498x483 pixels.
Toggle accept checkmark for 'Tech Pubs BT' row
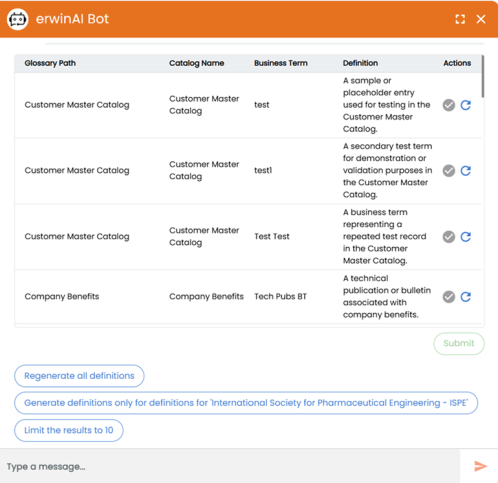click(449, 296)
